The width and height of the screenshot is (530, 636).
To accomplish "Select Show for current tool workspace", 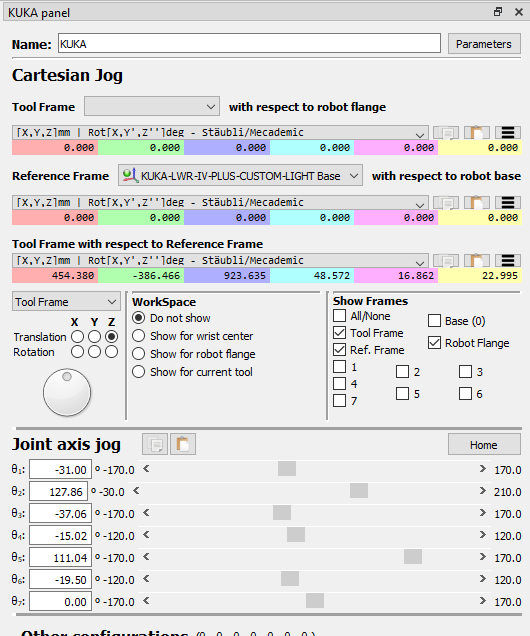I will click(138, 372).
